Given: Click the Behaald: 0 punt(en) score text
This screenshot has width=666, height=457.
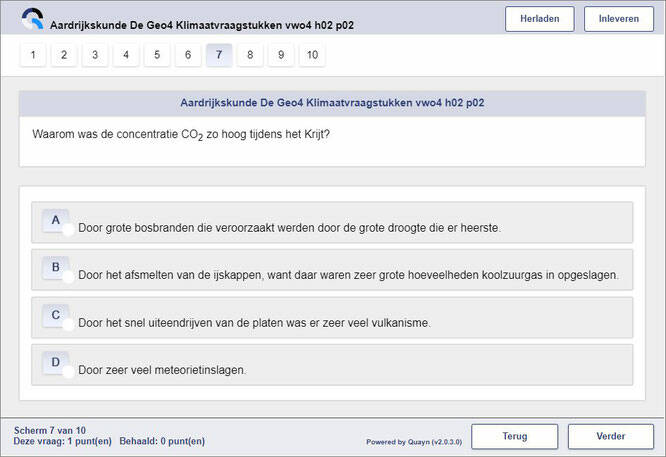Looking at the screenshot, I should (x=162, y=441).
